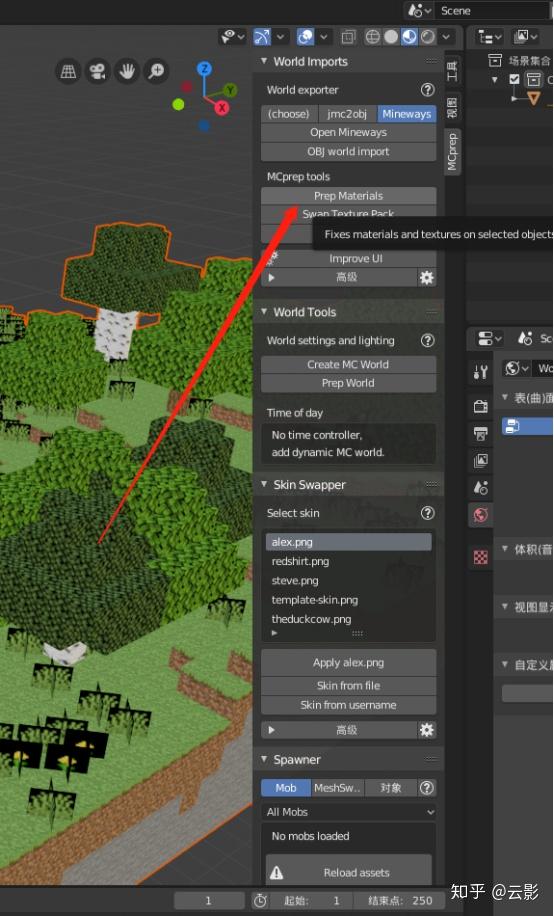Switch to rendered shading mode
This screenshot has height=916, width=554.
coord(428,37)
